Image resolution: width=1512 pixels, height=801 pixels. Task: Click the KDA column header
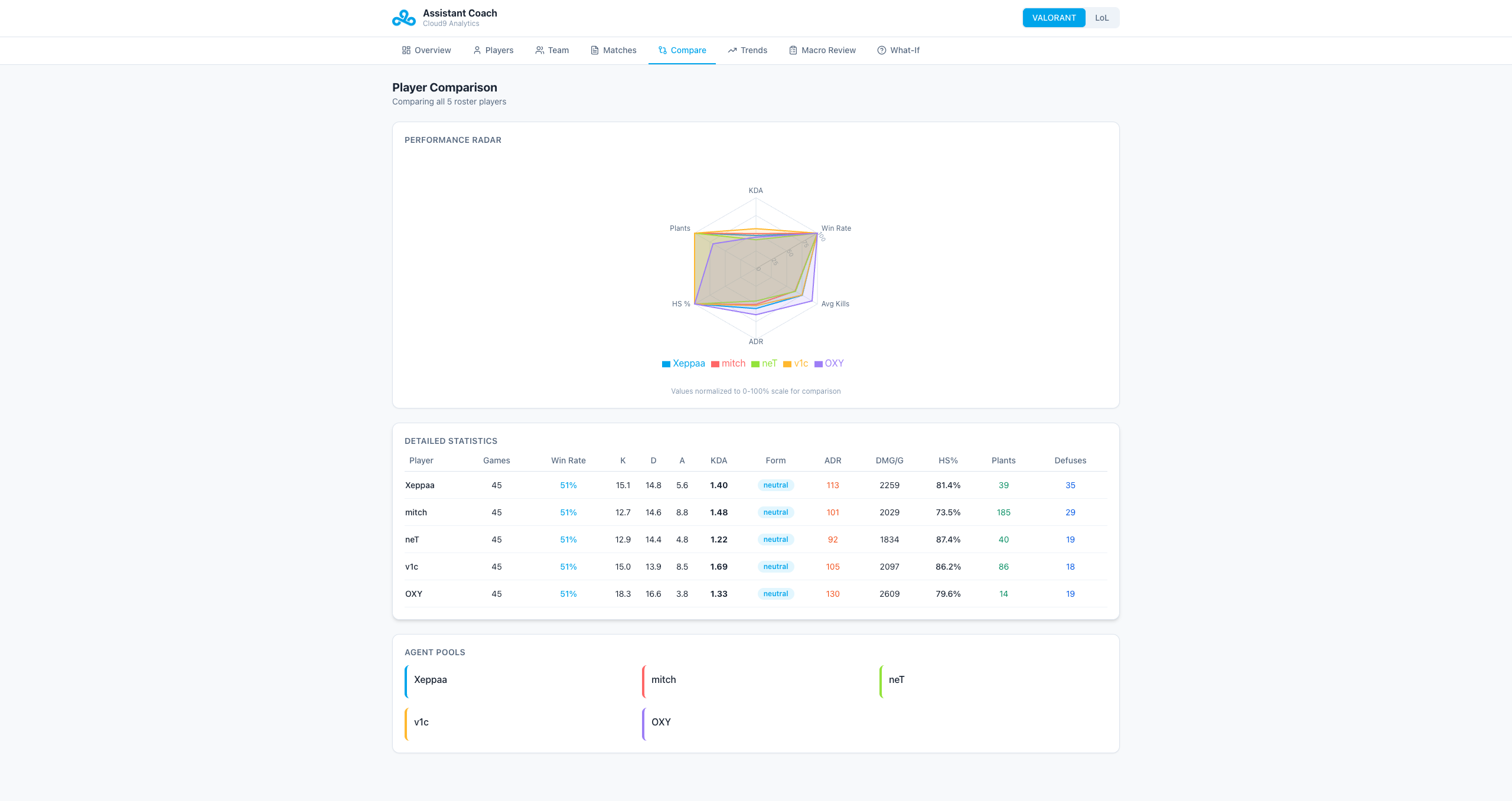(x=718, y=460)
